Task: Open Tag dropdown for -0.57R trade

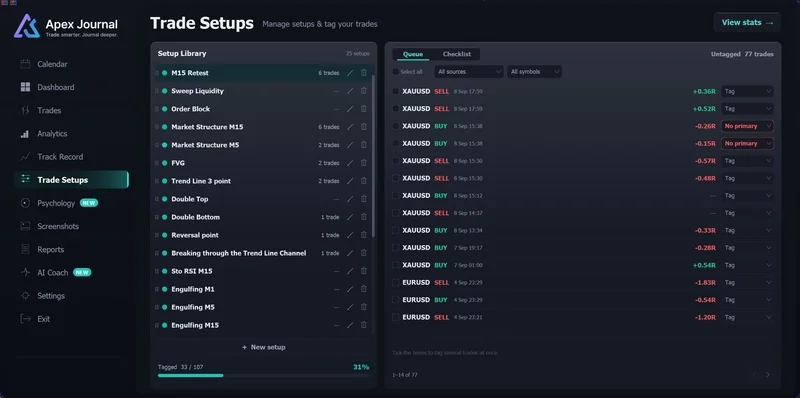Action: (x=747, y=161)
